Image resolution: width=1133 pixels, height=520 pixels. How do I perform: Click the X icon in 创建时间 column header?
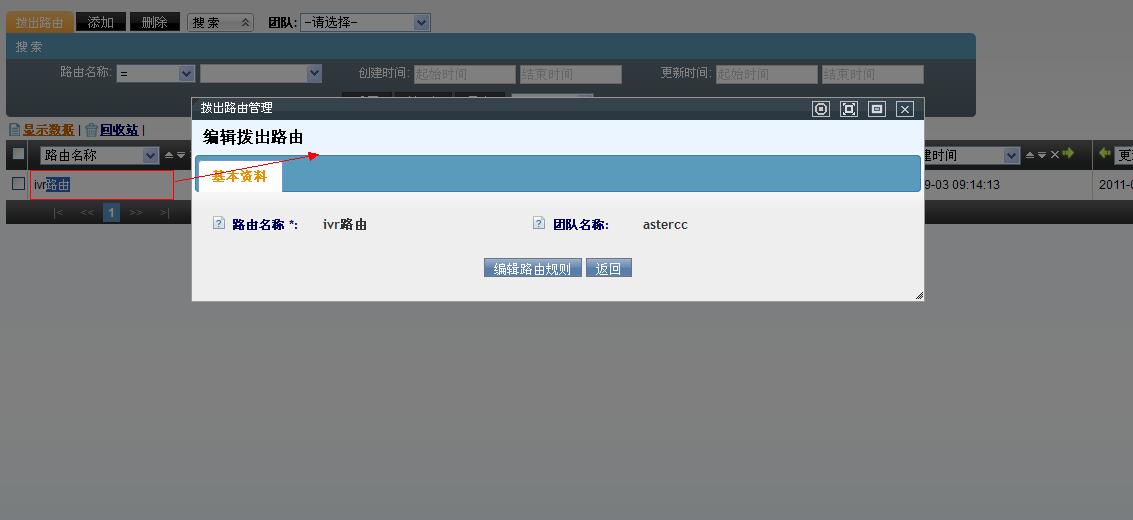tap(1054, 155)
